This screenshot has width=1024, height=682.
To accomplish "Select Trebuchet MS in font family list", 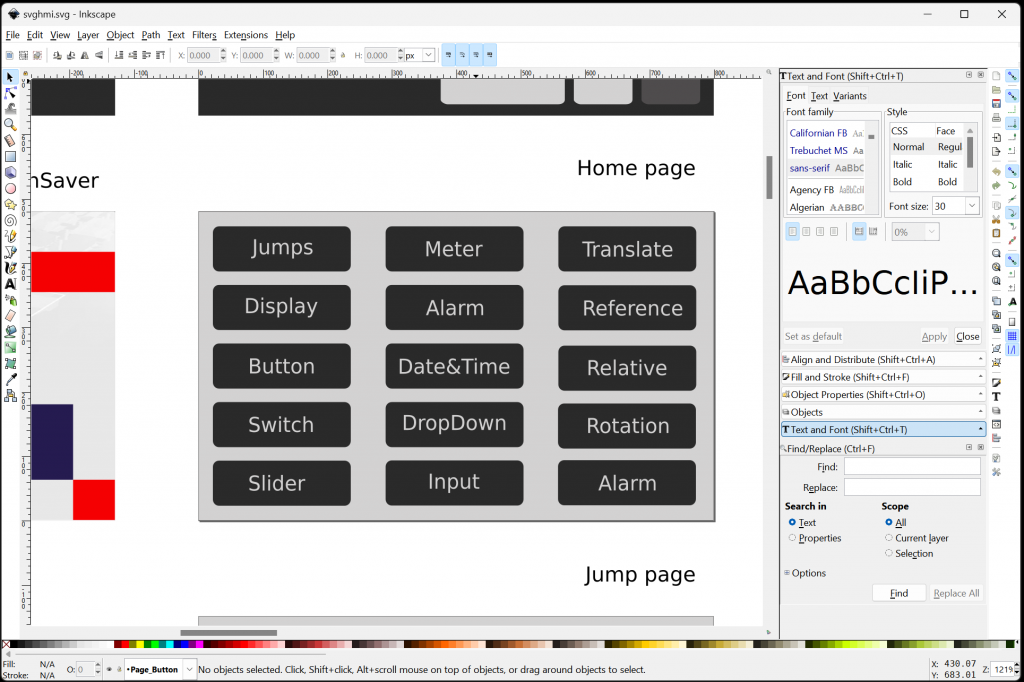I will coord(825,150).
